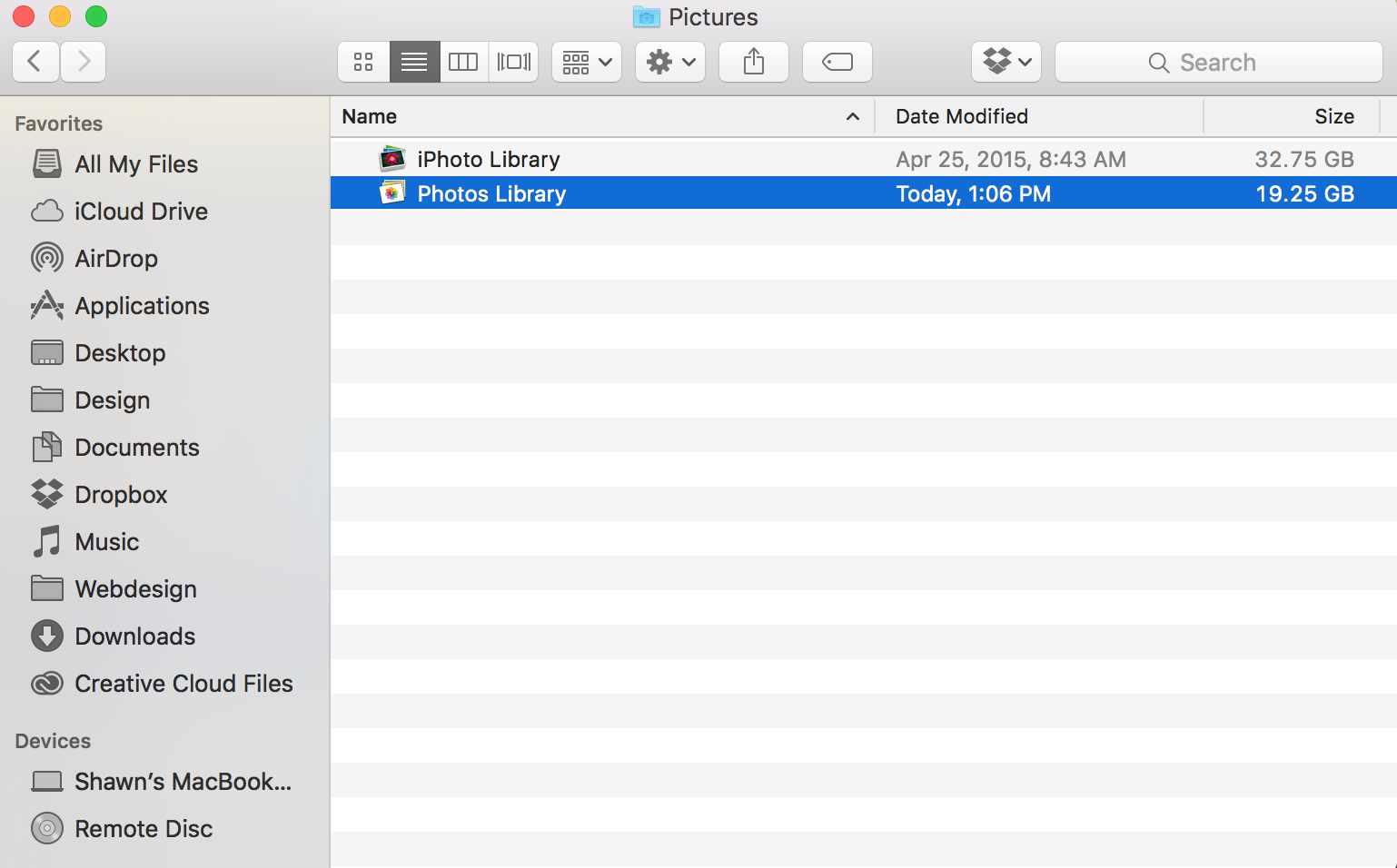Click the Favorites section header
1397x868 pixels.
tap(59, 123)
